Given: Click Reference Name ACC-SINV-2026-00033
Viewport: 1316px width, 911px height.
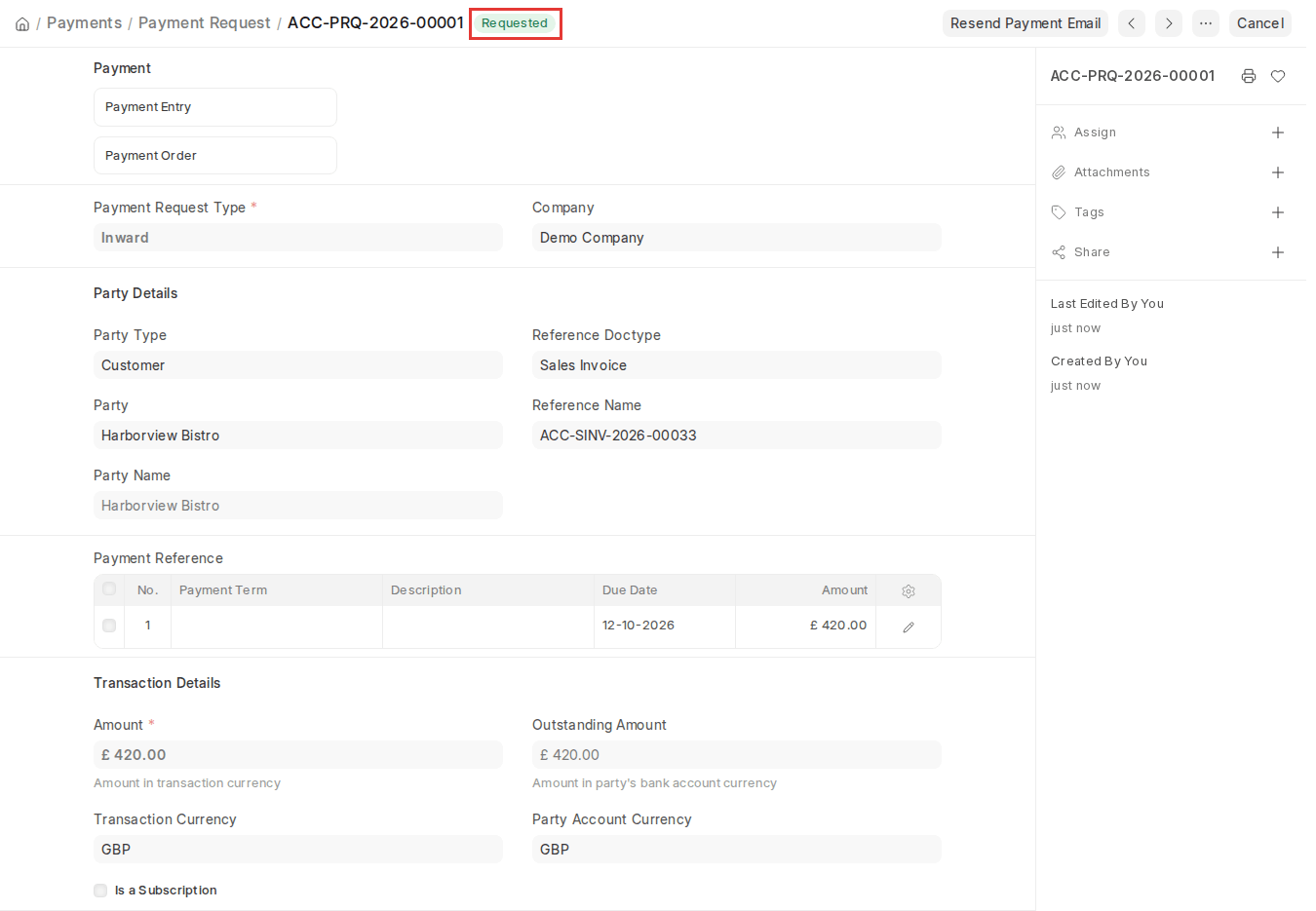Looking at the screenshot, I should 737,436.
